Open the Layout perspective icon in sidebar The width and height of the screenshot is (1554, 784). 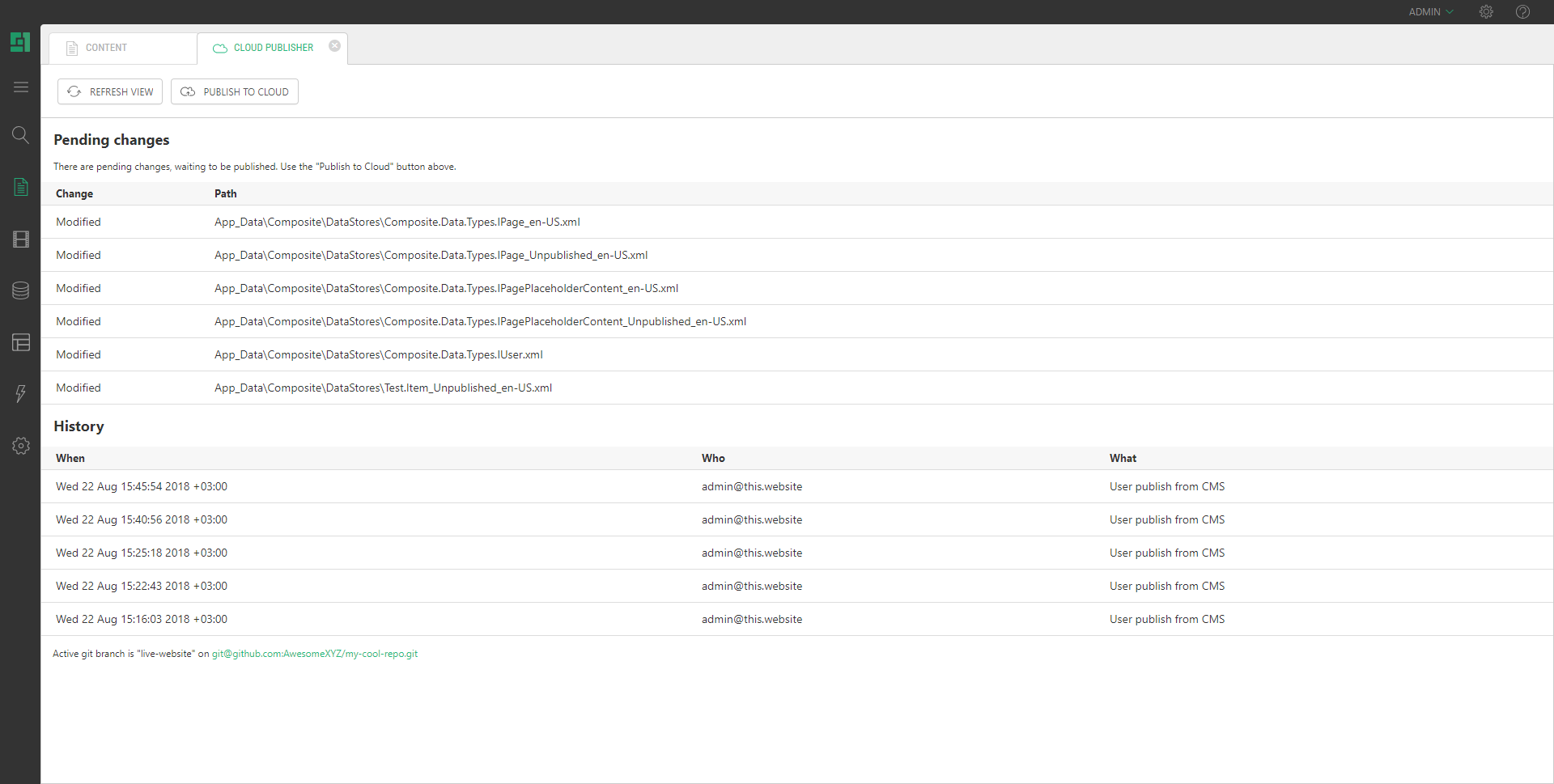click(x=21, y=342)
